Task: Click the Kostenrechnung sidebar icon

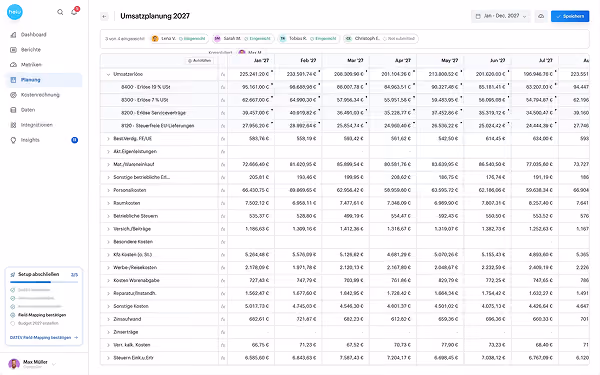Action: (x=13, y=95)
